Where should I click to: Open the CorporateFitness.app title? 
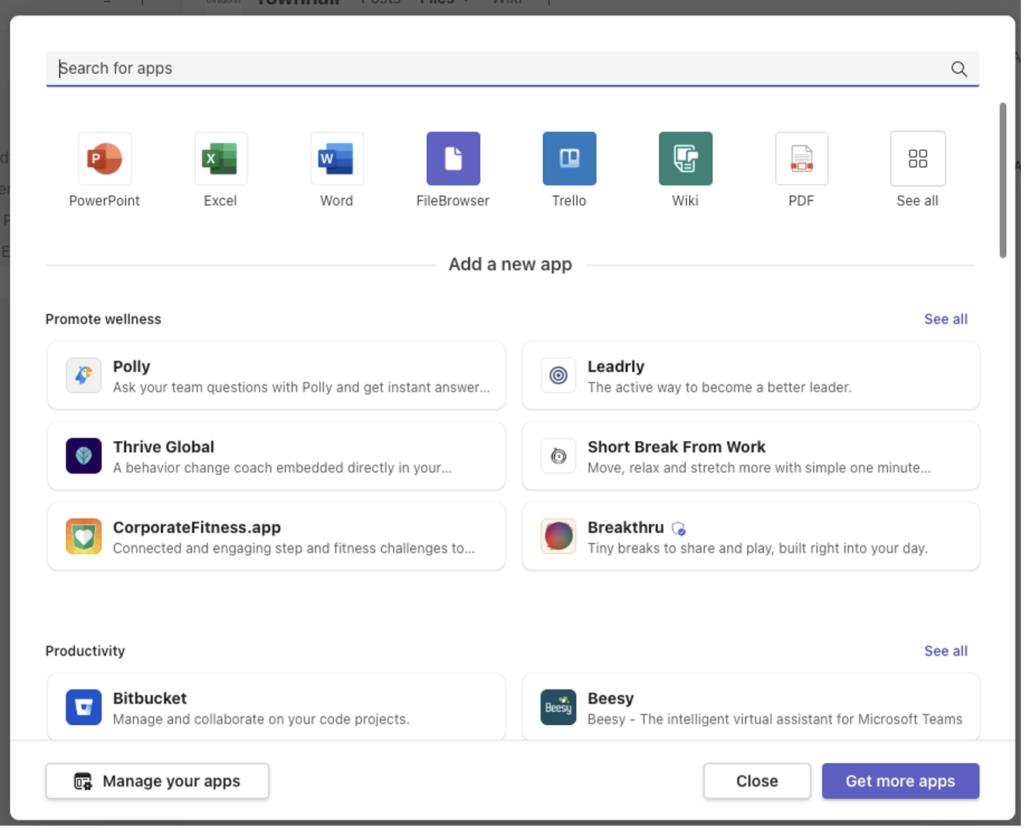[197, 527]
